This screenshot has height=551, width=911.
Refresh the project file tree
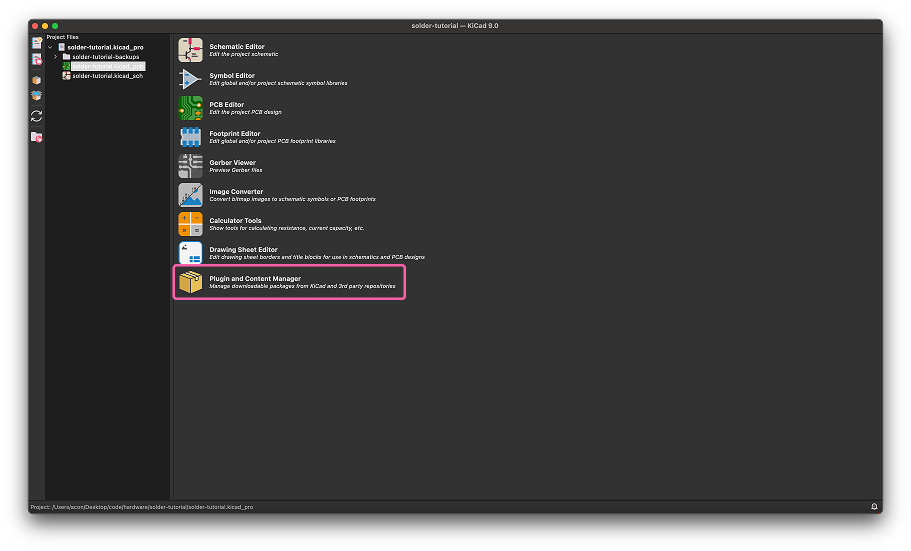[x=37, y=116]
